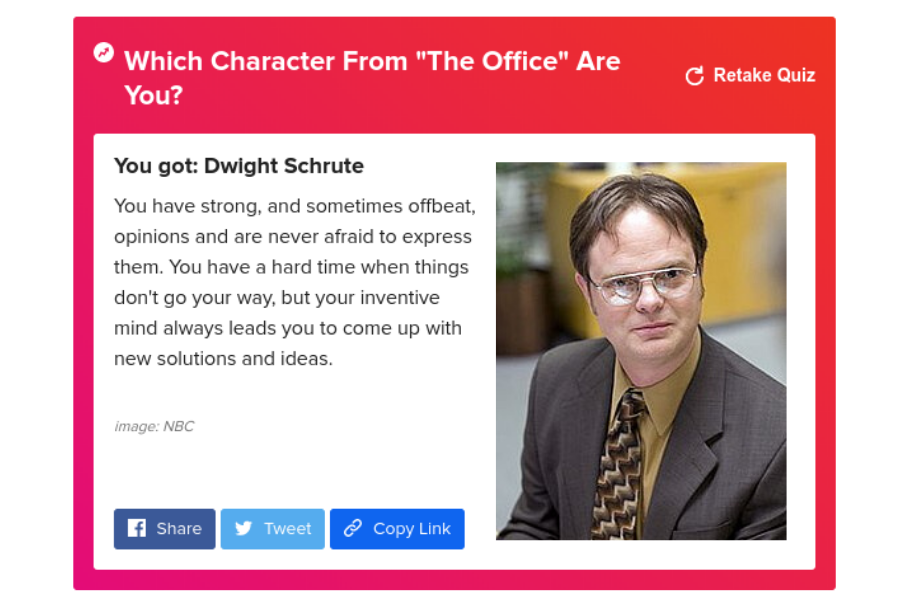Share the result via the Share label

[179, 528]
